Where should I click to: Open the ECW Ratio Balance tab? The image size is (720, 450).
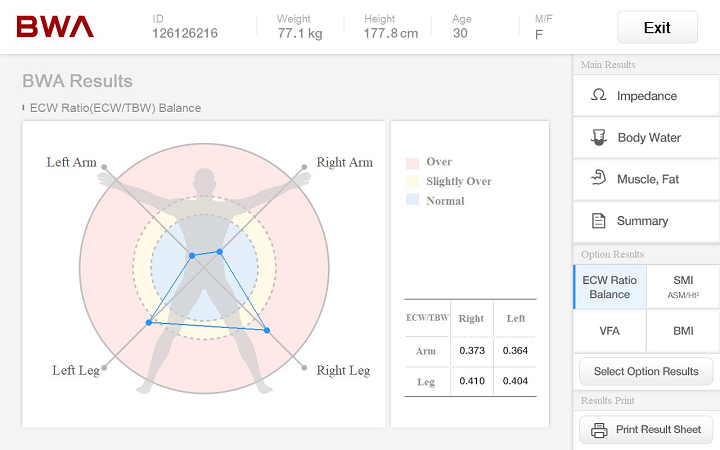pos(609,287)
